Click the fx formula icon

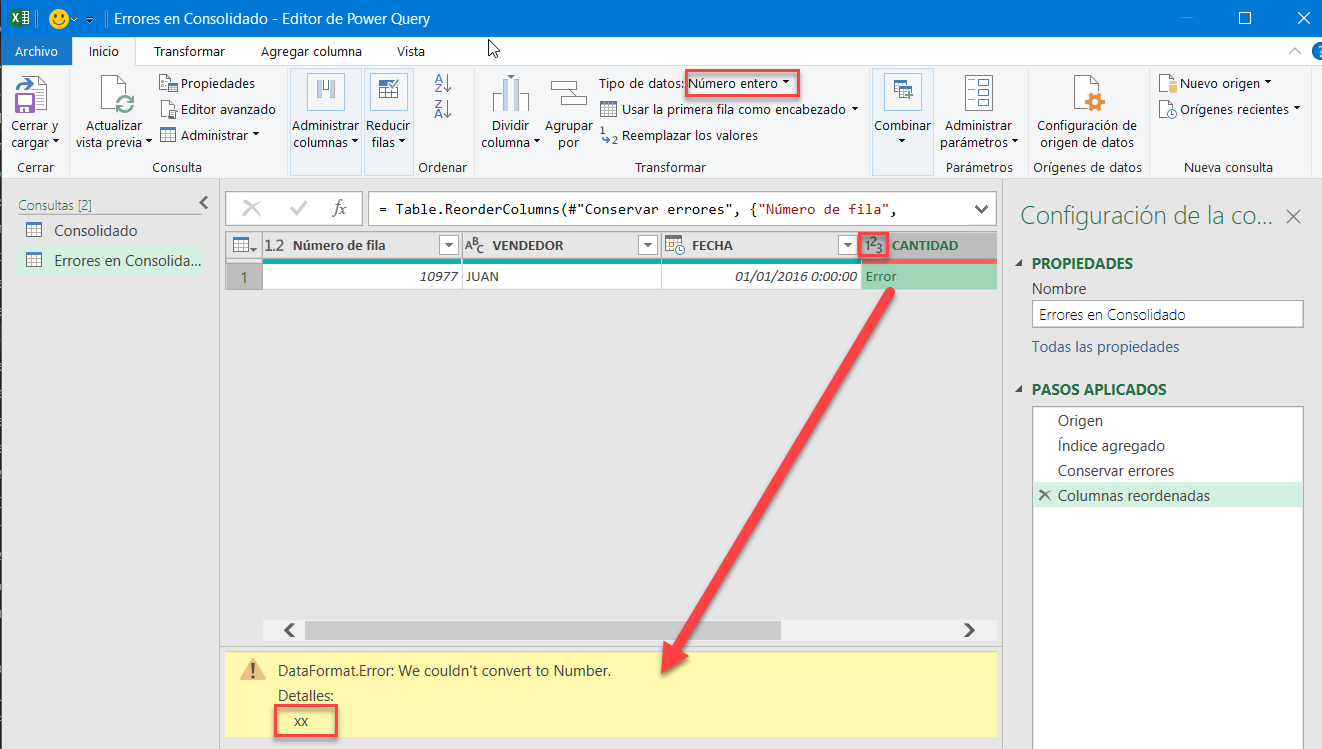[x=340, y=208]
